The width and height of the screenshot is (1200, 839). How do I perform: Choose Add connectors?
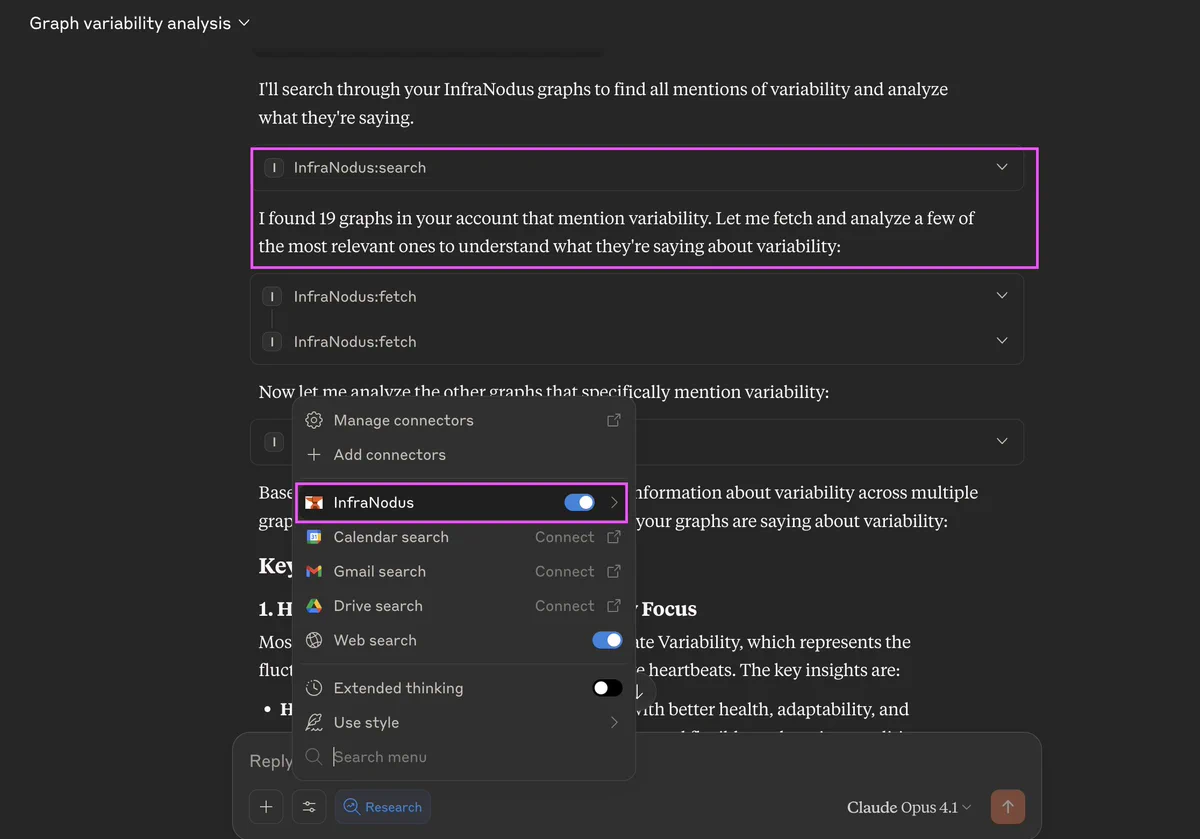464,454
